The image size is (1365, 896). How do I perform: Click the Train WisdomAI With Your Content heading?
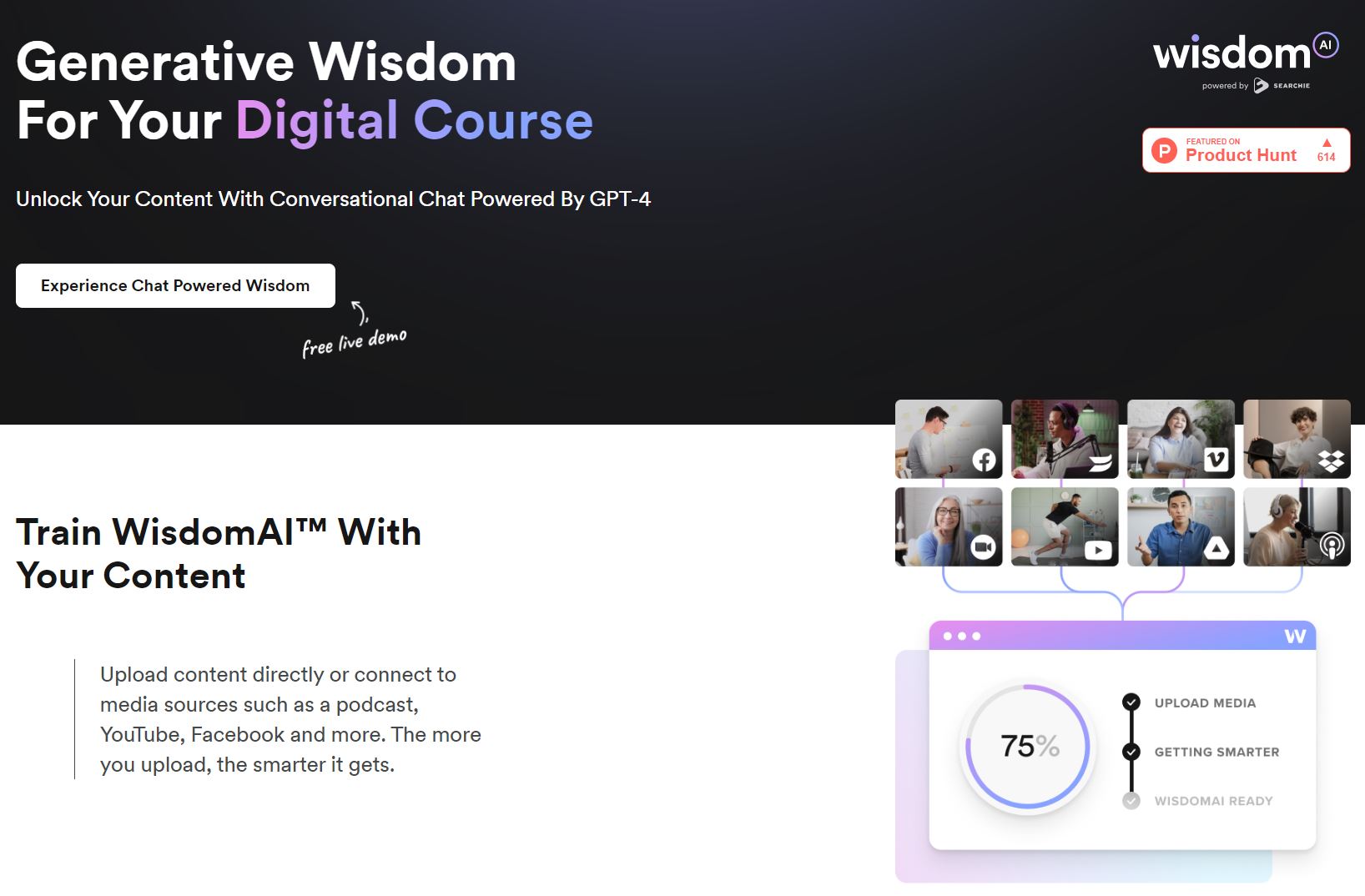coord(219,554)
